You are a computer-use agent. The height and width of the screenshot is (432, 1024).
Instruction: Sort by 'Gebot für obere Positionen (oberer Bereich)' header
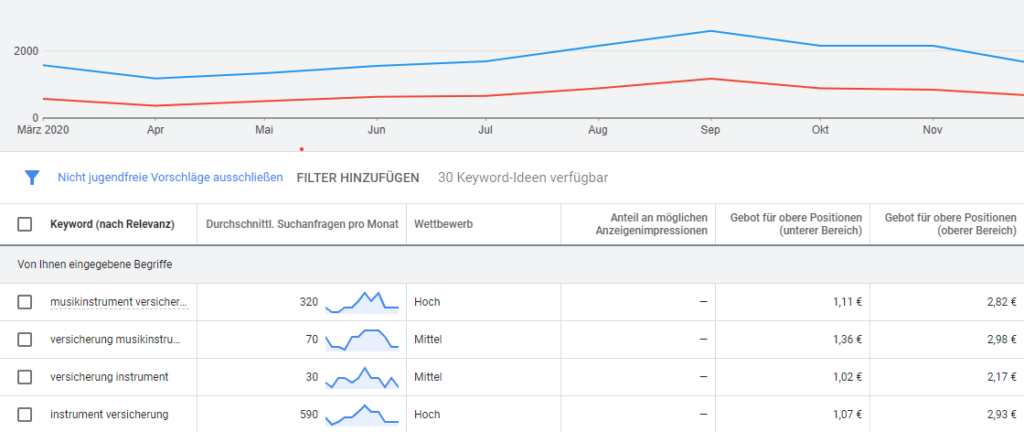(951, 224)
